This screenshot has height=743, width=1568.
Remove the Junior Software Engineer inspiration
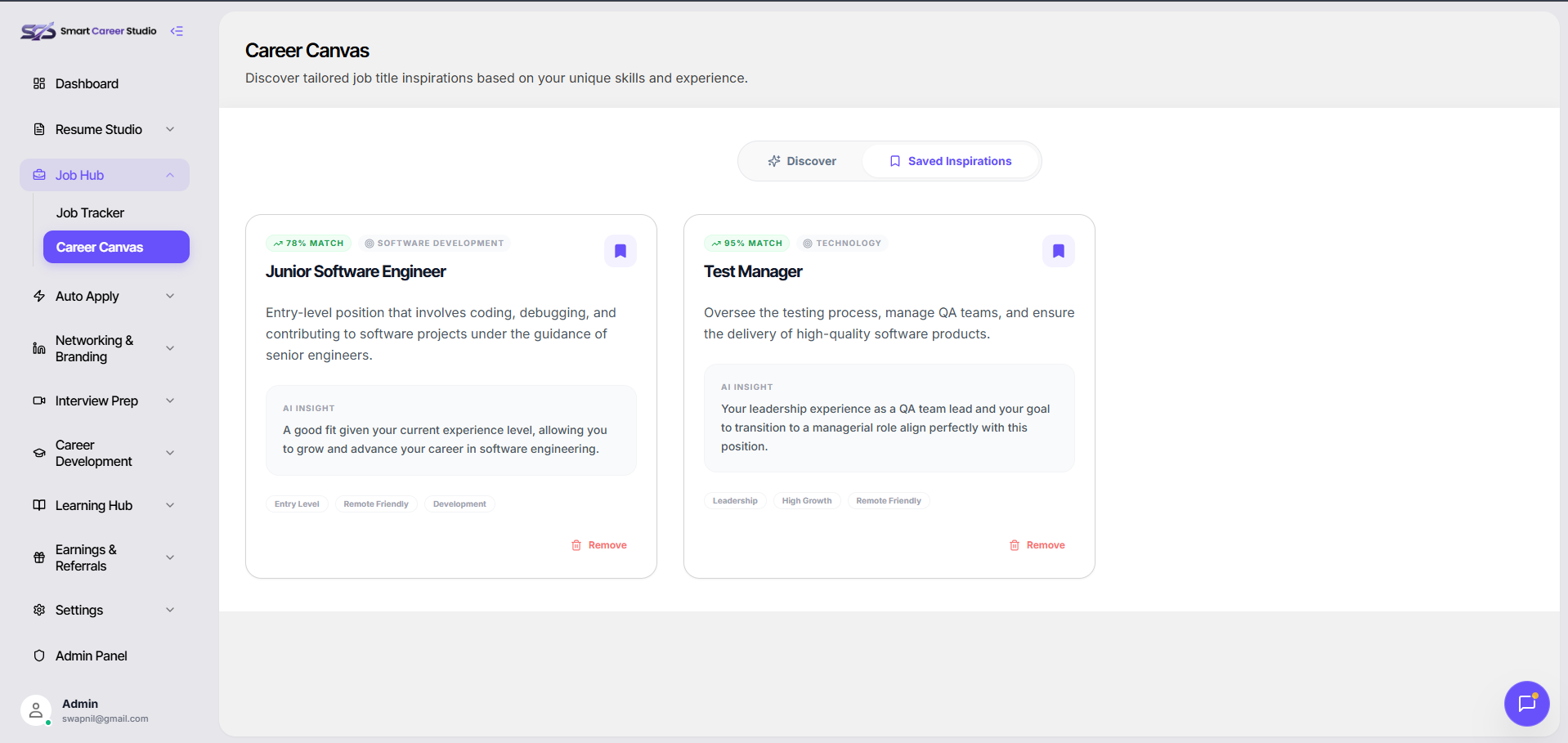click(599, 545)
